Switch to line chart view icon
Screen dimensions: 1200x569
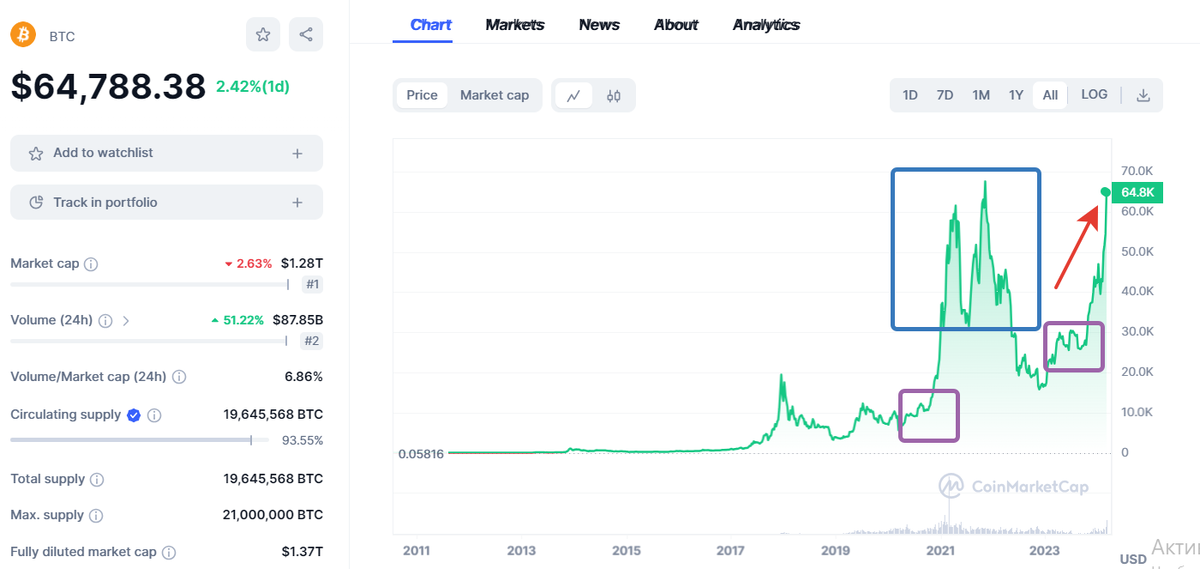[573, 96]
